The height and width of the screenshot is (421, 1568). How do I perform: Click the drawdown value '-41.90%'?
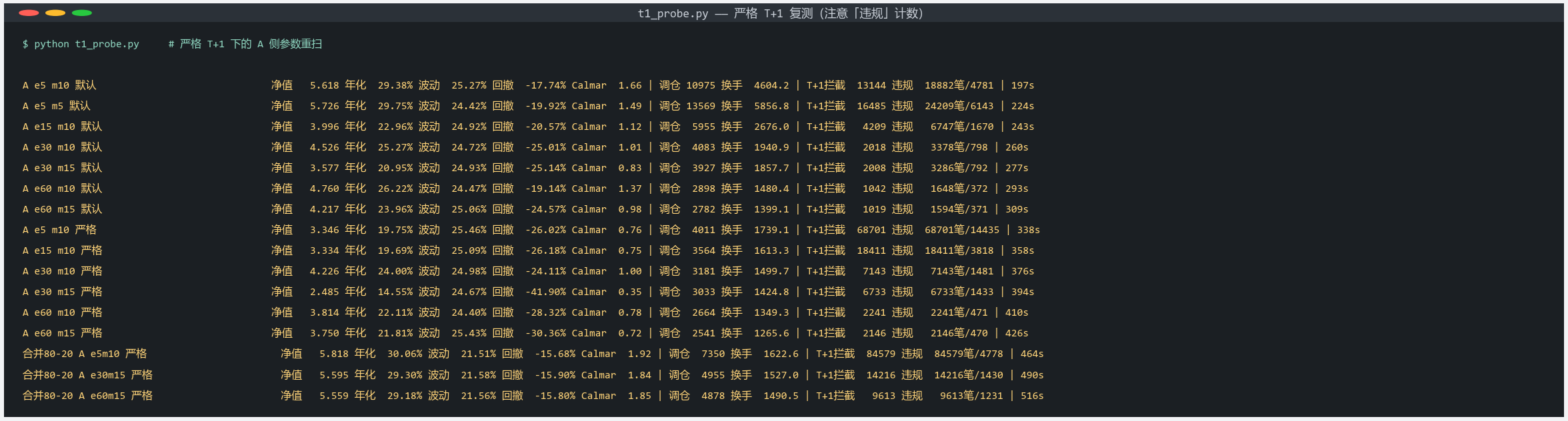point(546,292)
